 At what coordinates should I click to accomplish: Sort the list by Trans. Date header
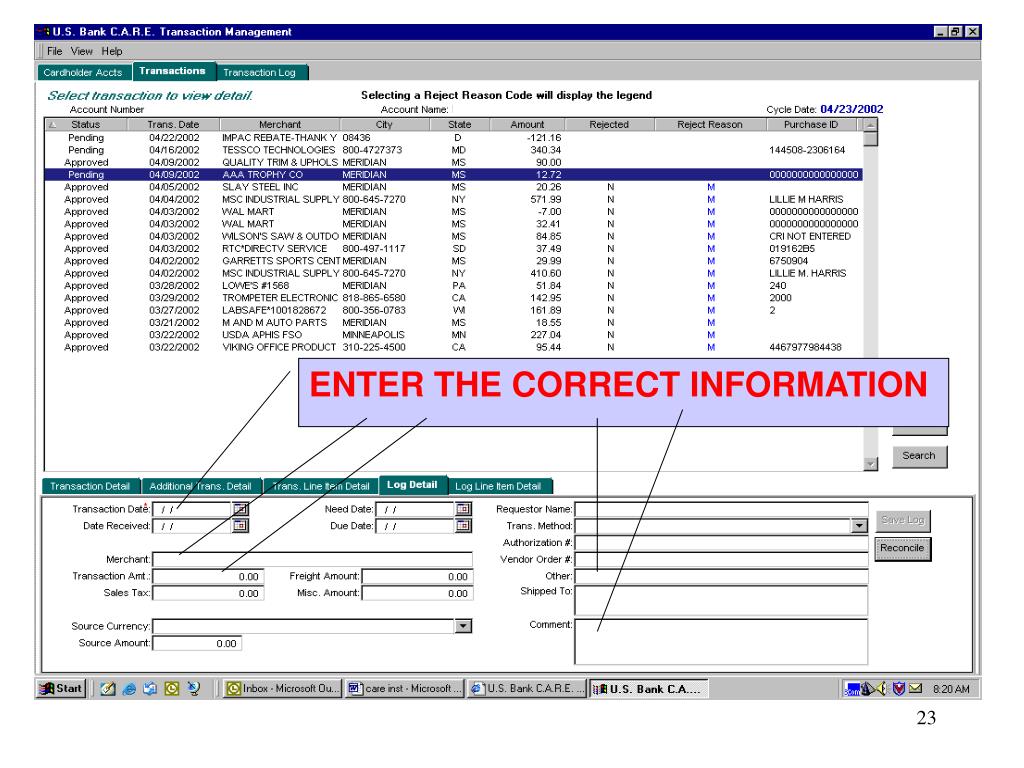(174, 125)
